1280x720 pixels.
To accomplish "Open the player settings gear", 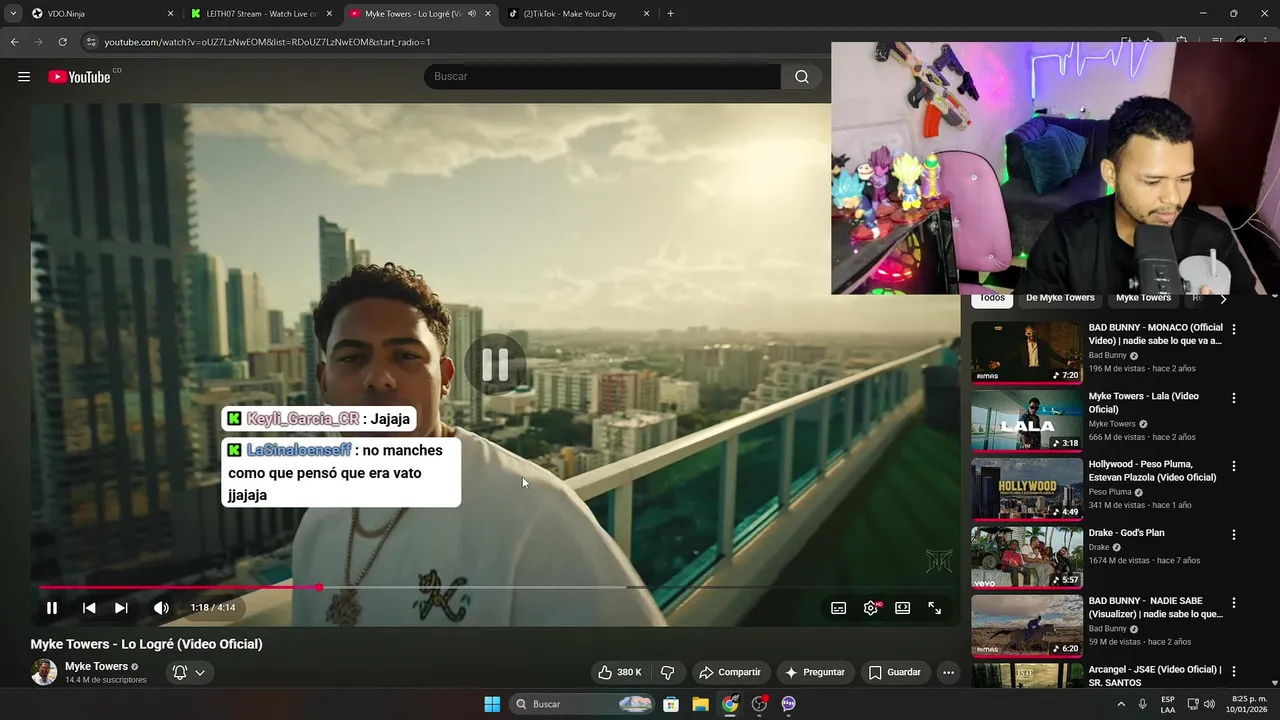I will [871, 608].
